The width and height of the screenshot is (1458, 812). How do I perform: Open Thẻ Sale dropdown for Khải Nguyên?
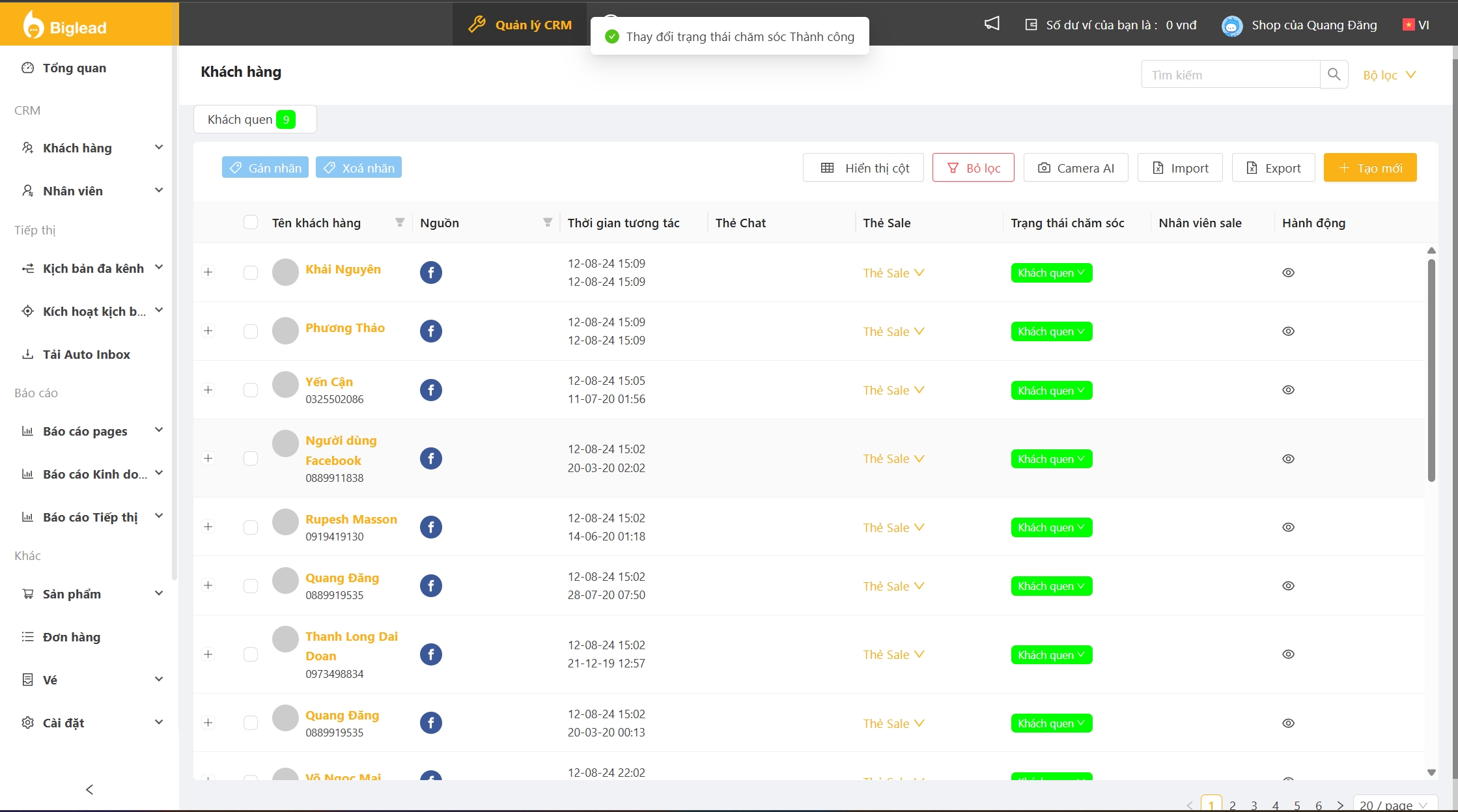pos(893,273)
